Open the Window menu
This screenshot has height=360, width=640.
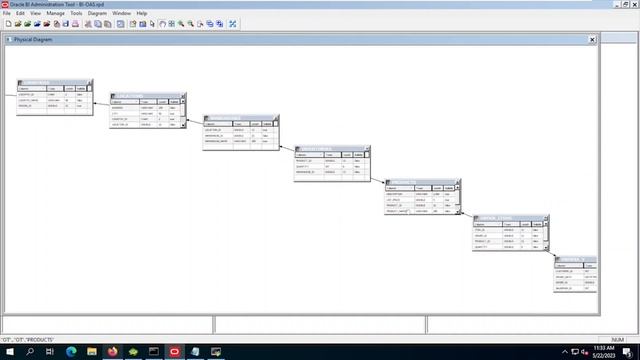[122, 13]
